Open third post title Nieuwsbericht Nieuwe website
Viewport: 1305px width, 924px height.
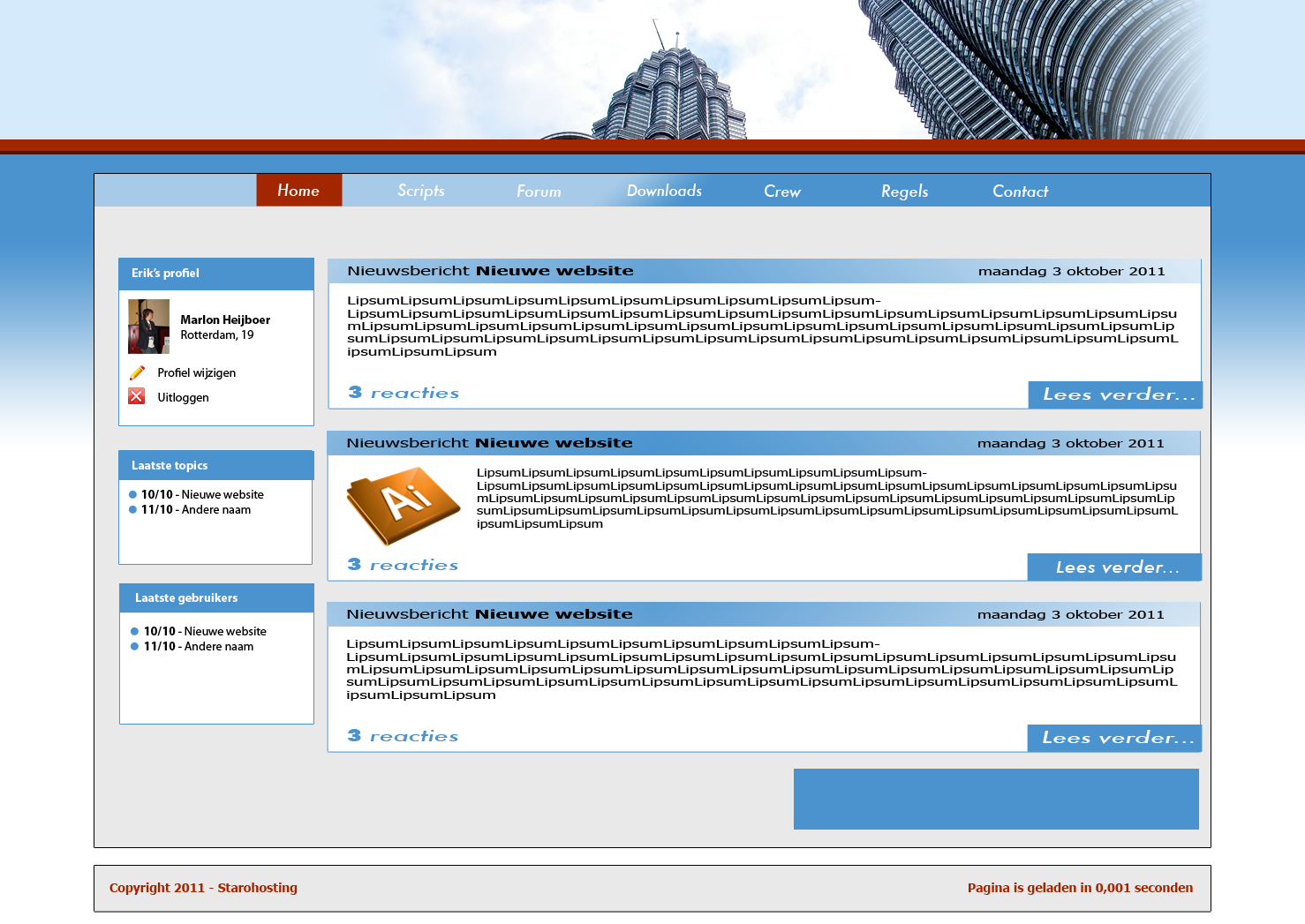coord(489,614)
